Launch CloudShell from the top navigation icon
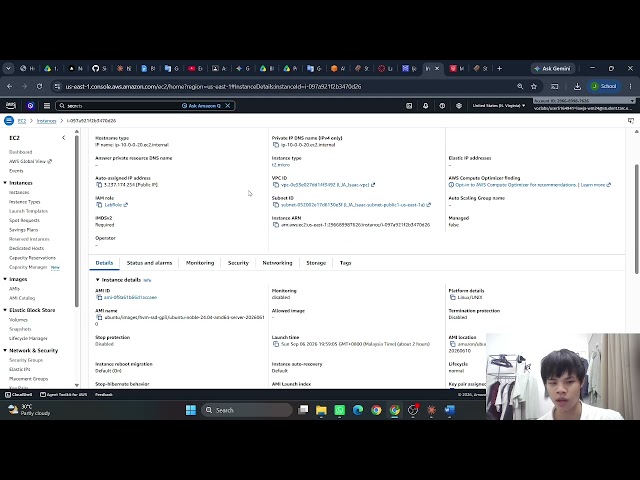 point(409,106)
